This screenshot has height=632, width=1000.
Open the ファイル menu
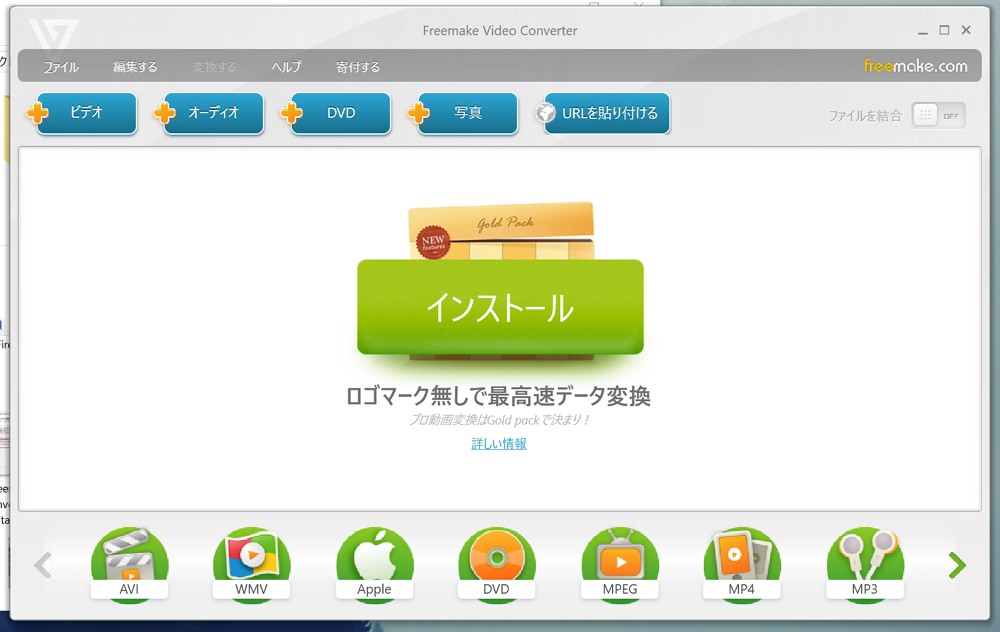tap(62, 67)
